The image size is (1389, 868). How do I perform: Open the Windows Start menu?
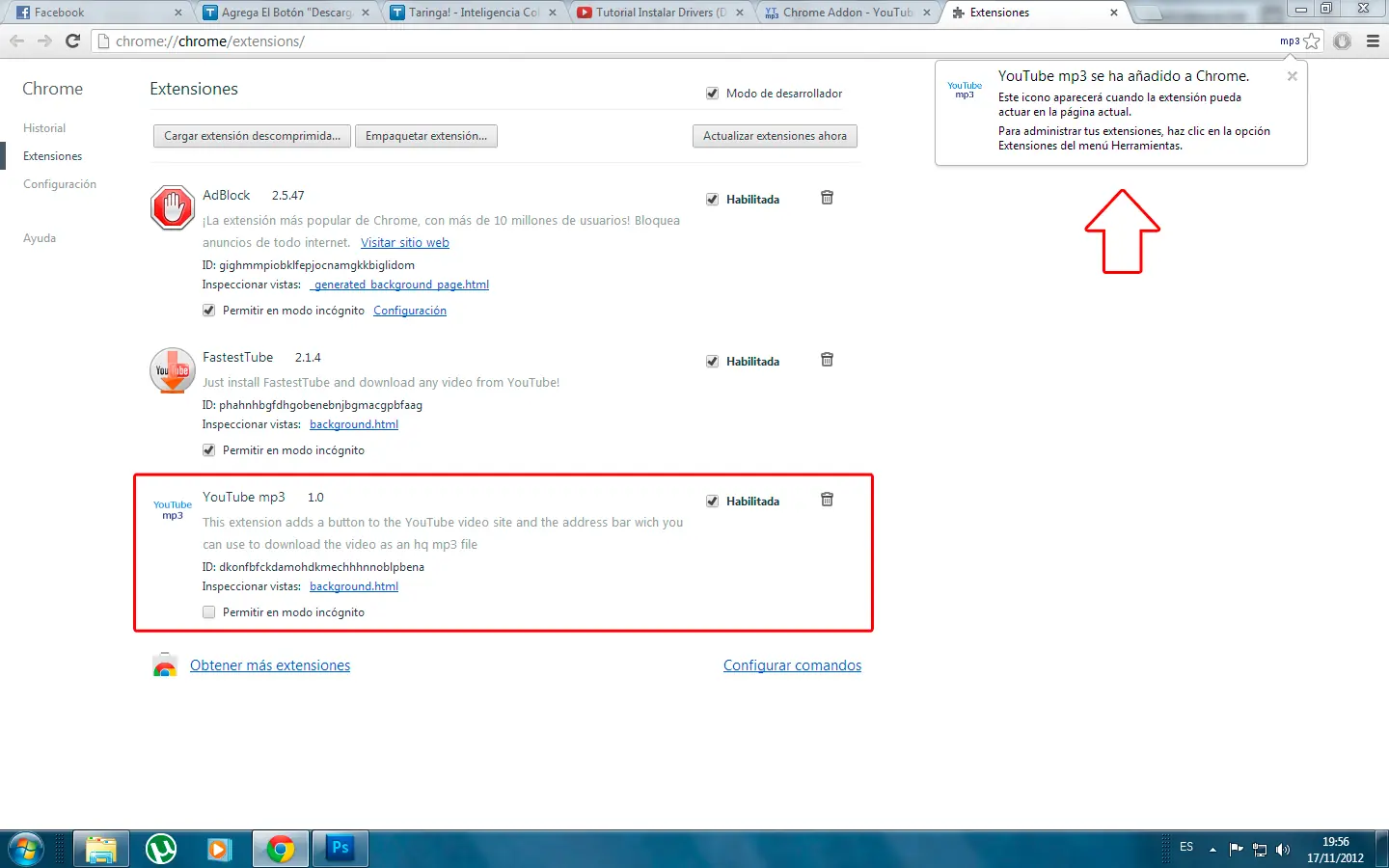tap(26, 850)
